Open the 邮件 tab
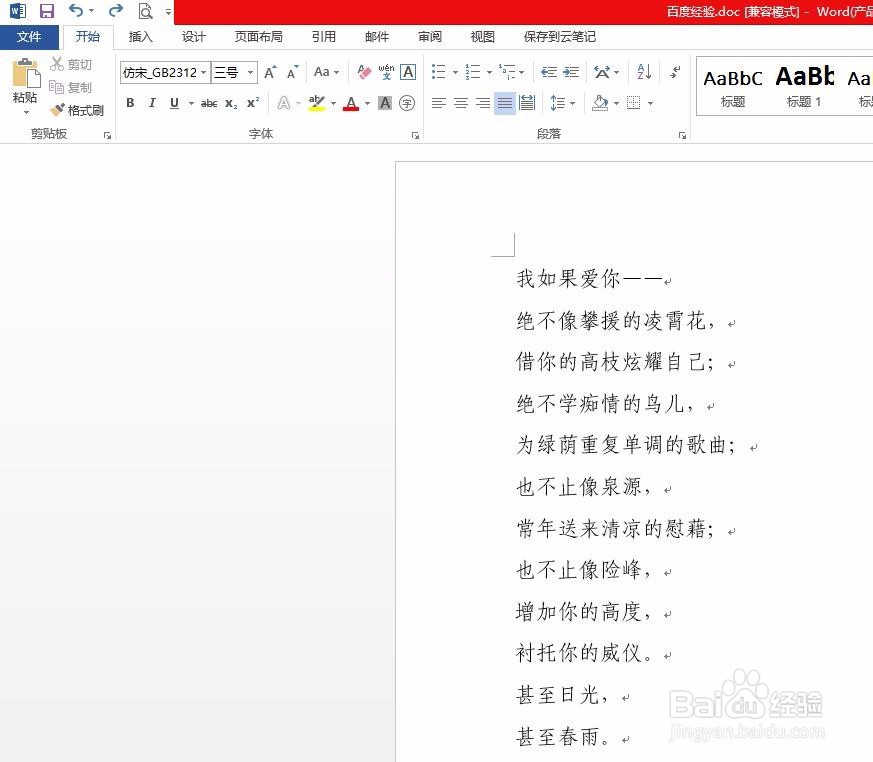 pos(377,37)
